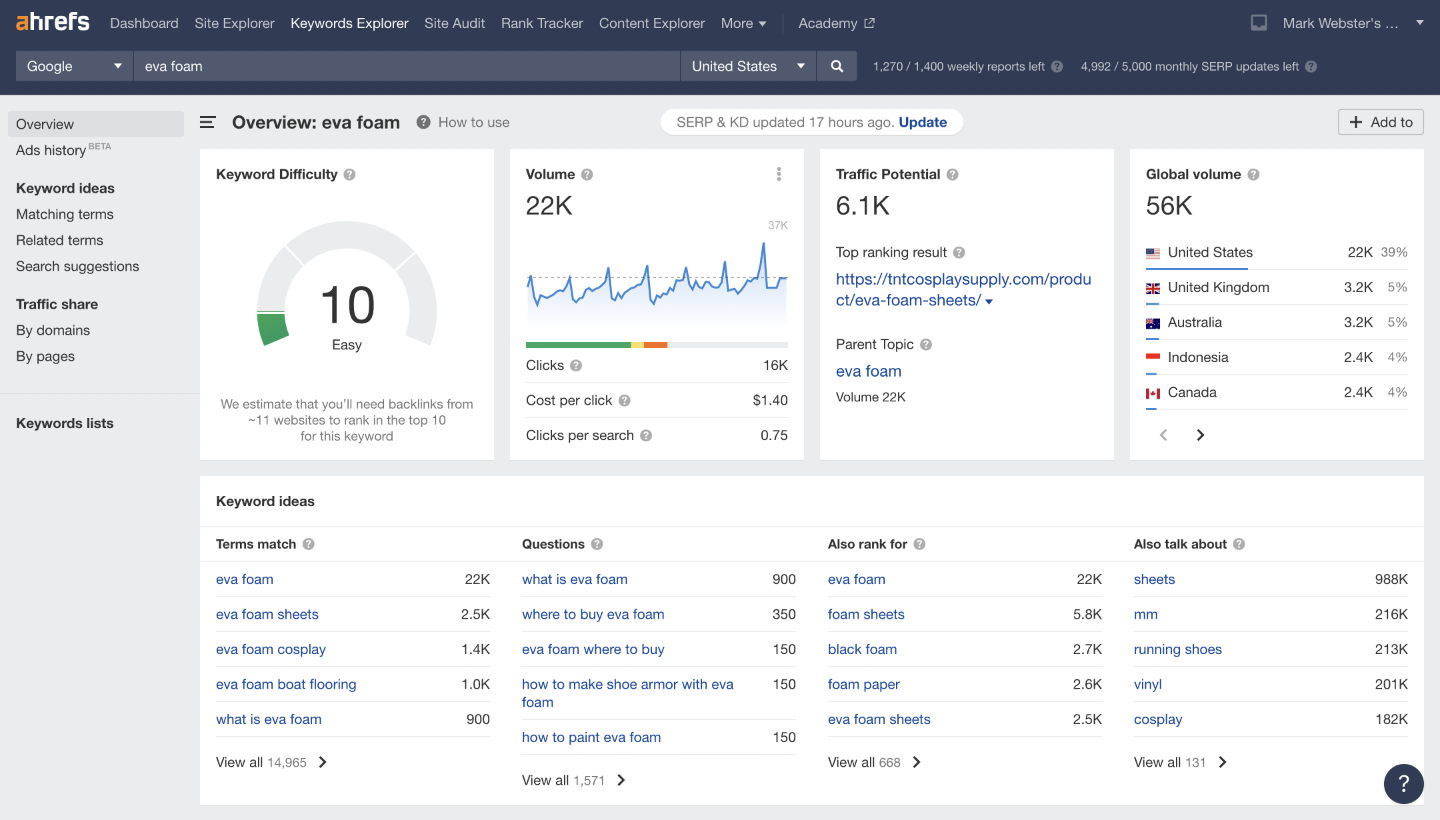Screen dimensions: 1440x820
Task: Click help icon next to Top ranking result
Action: click(959, 253)
